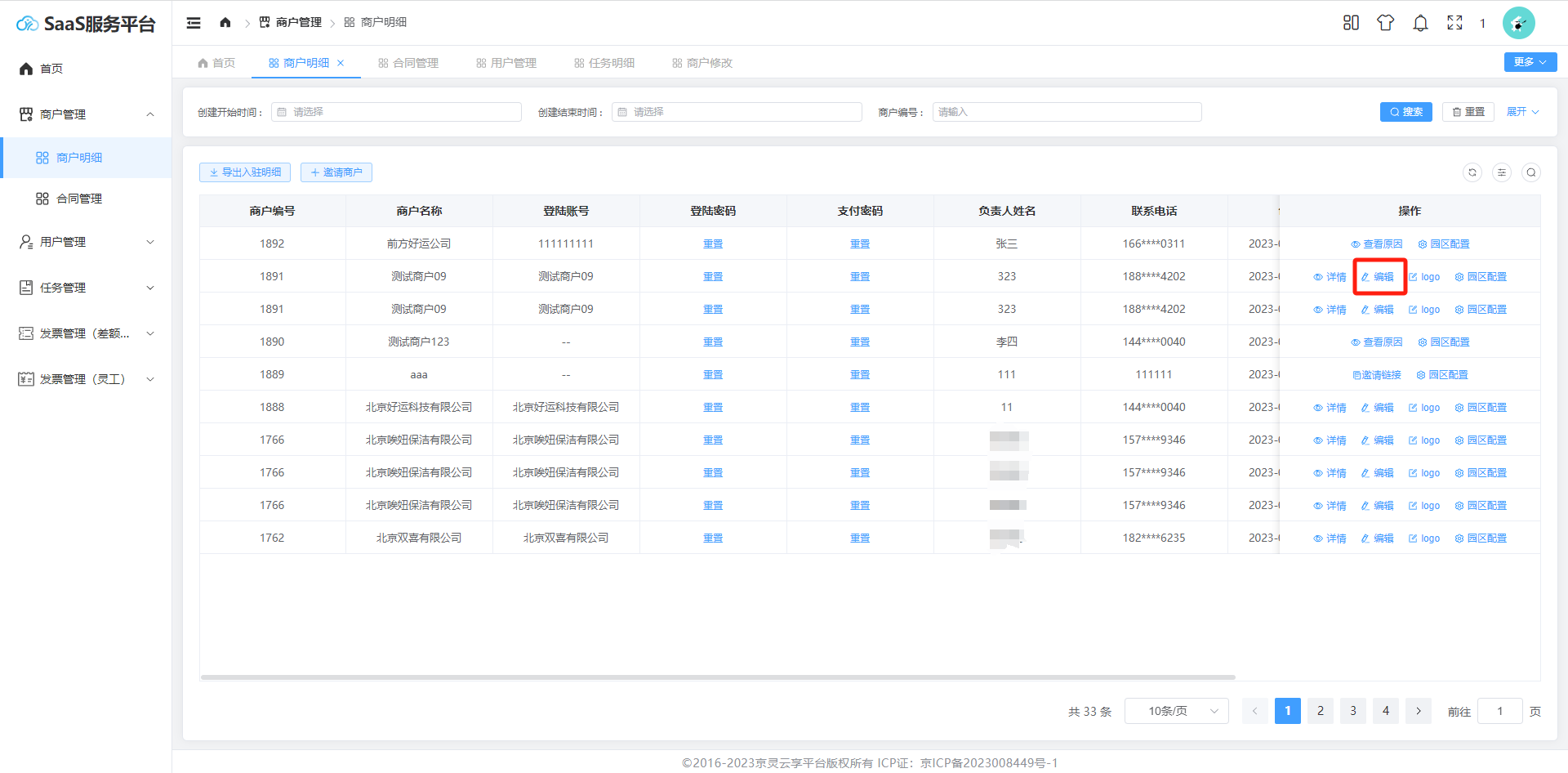The height and width of the screenshot is (773, 1568).
Task: Go to page 3
Action: coord(1353,711)
